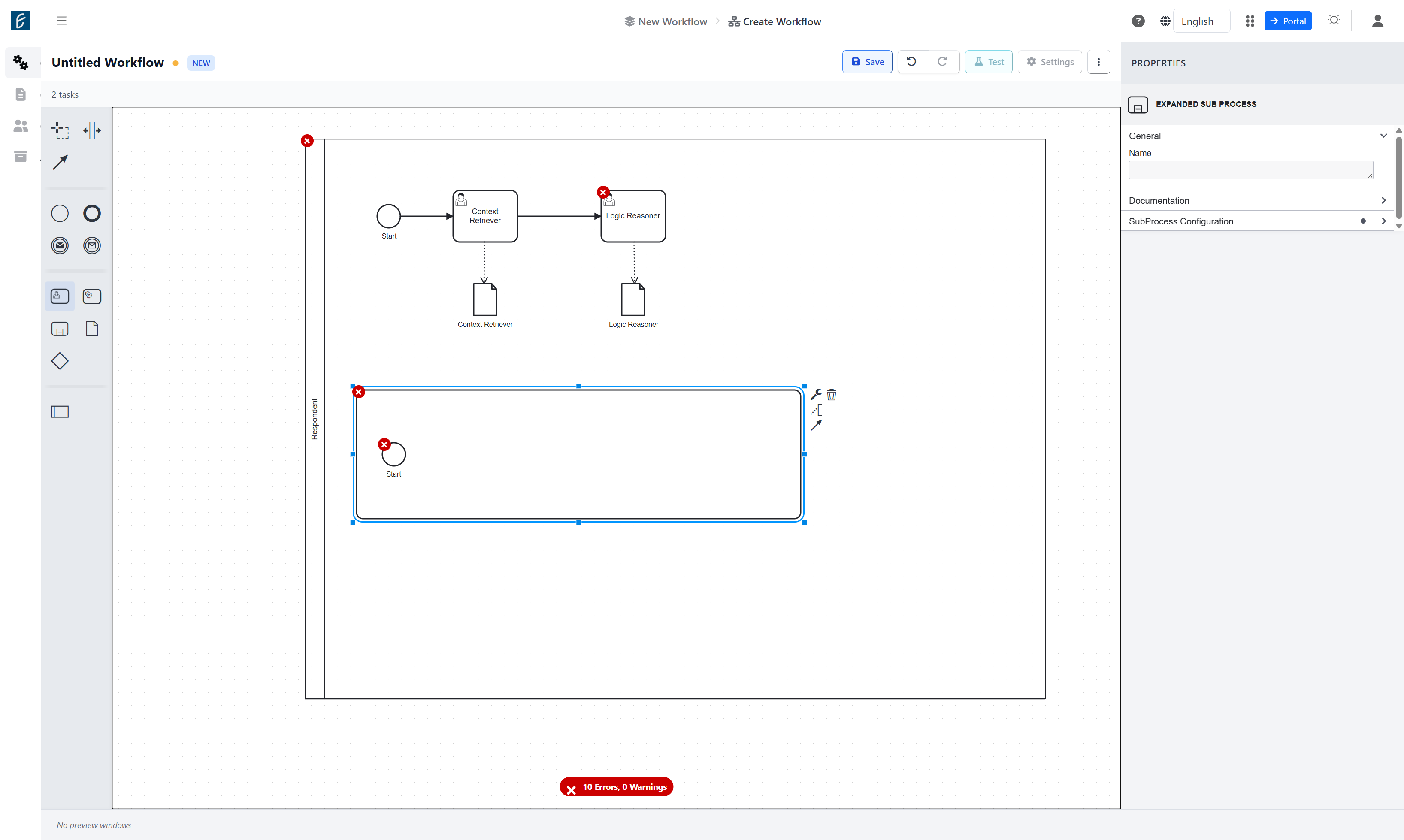Viewport: 1404px width, 840px height.
Task: Expand SubProcess Configuration section
Action: coord(1257,221)
